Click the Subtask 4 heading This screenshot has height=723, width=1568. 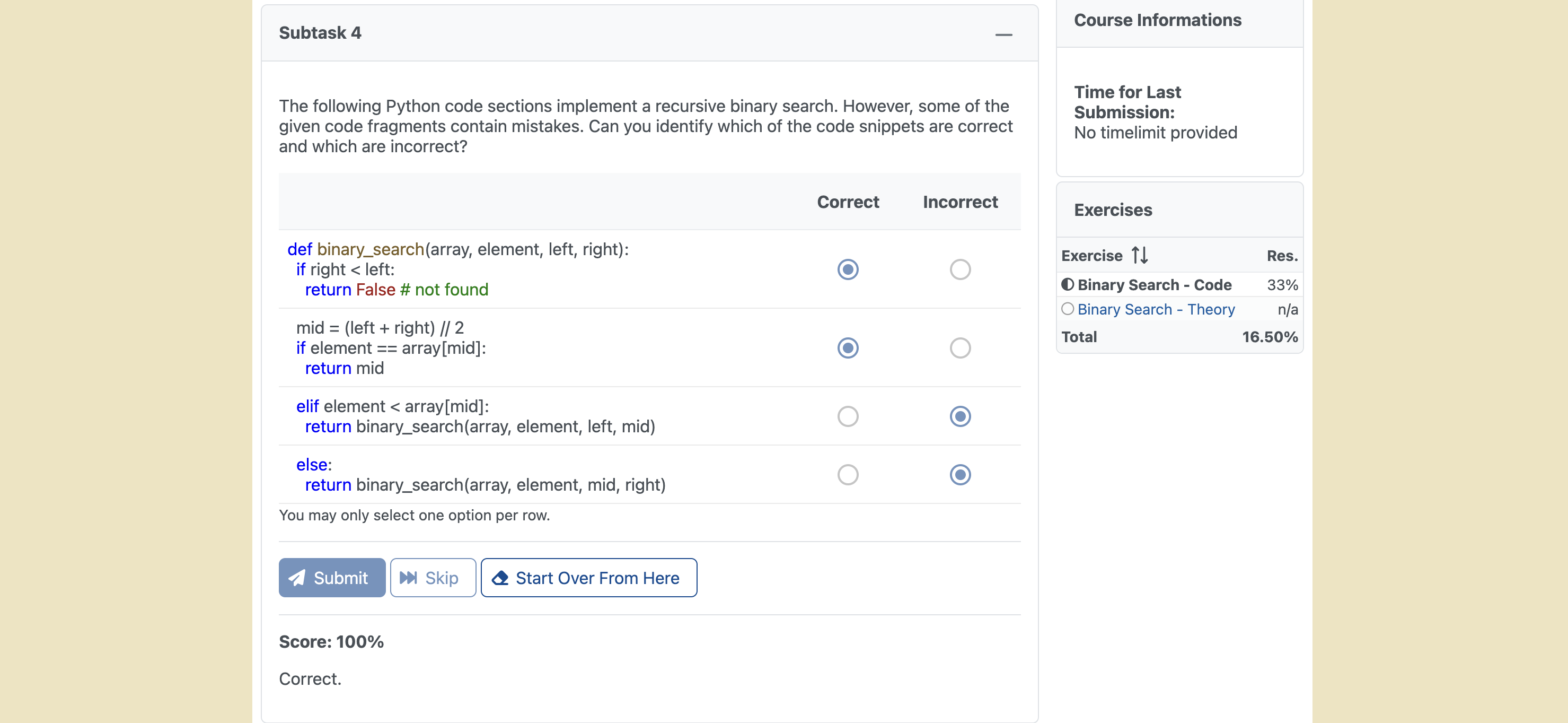point(320,33)
